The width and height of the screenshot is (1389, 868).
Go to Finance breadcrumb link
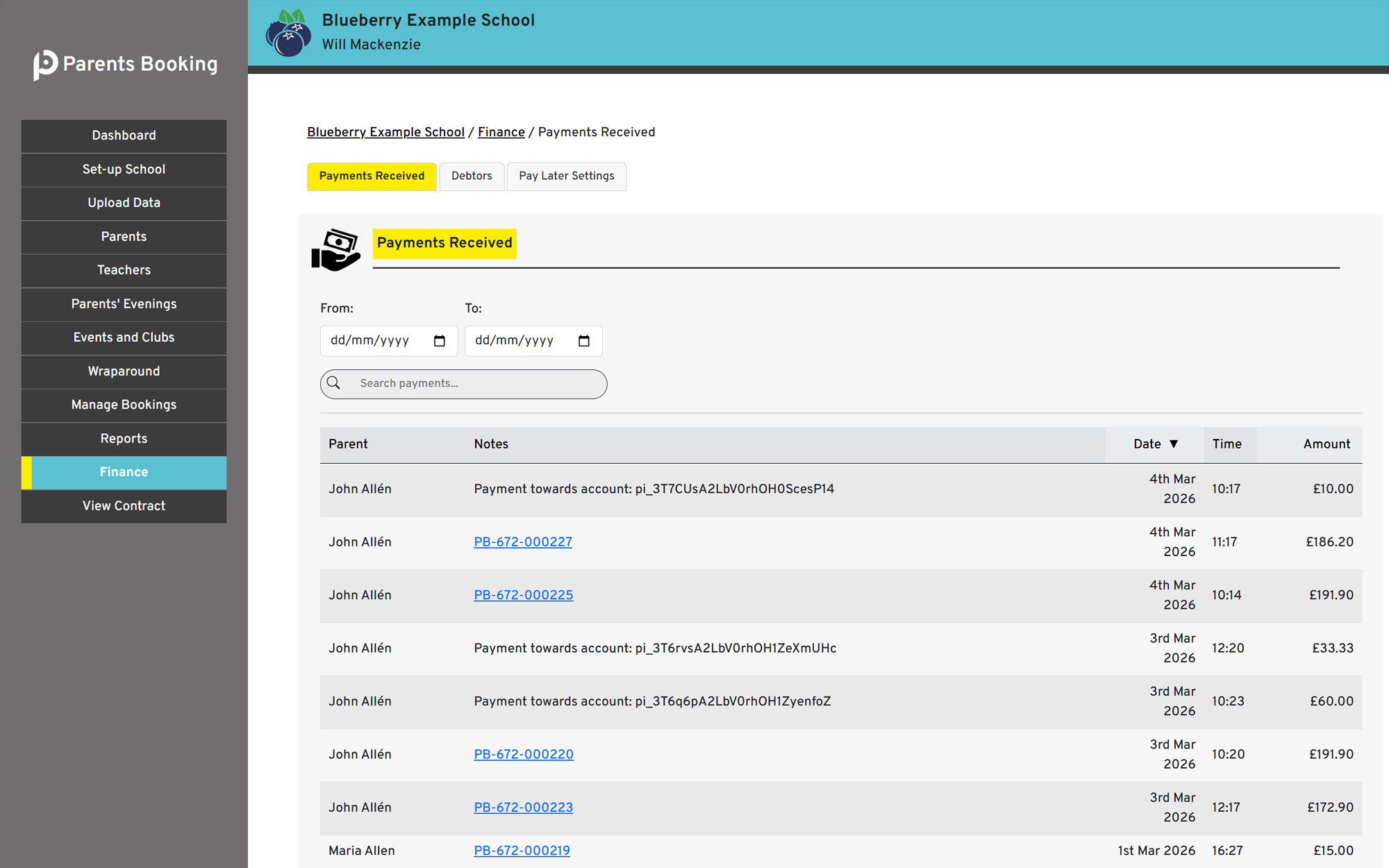[501, 133]
